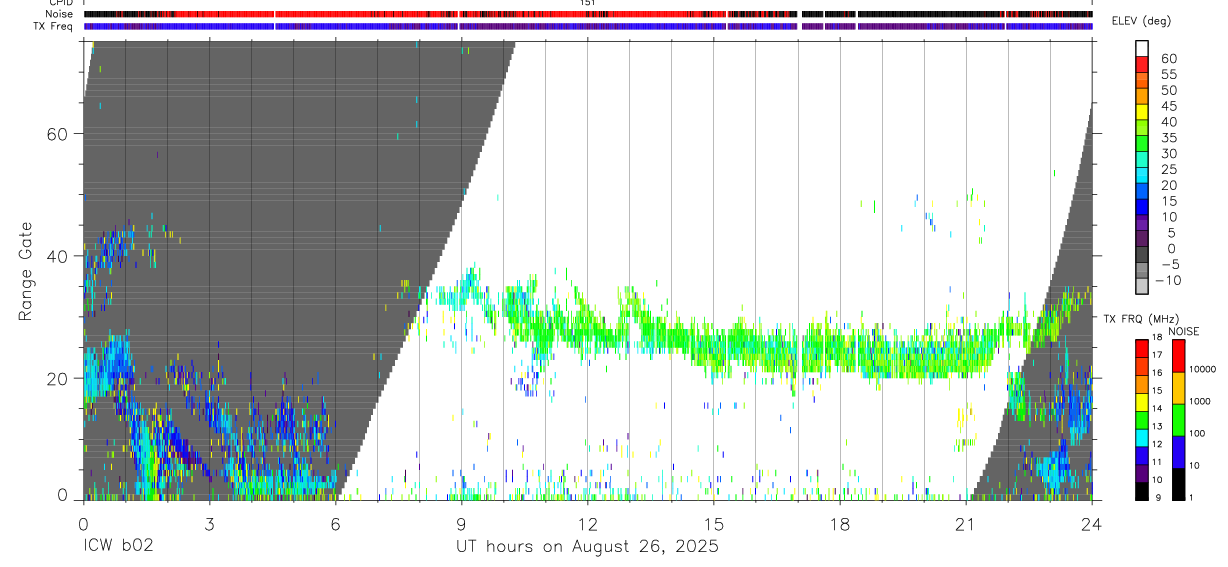Screen dimensions: 1228x567
Task: Click 'UT hours on August 26, 2025' axis title
Action: pos(587,547)
